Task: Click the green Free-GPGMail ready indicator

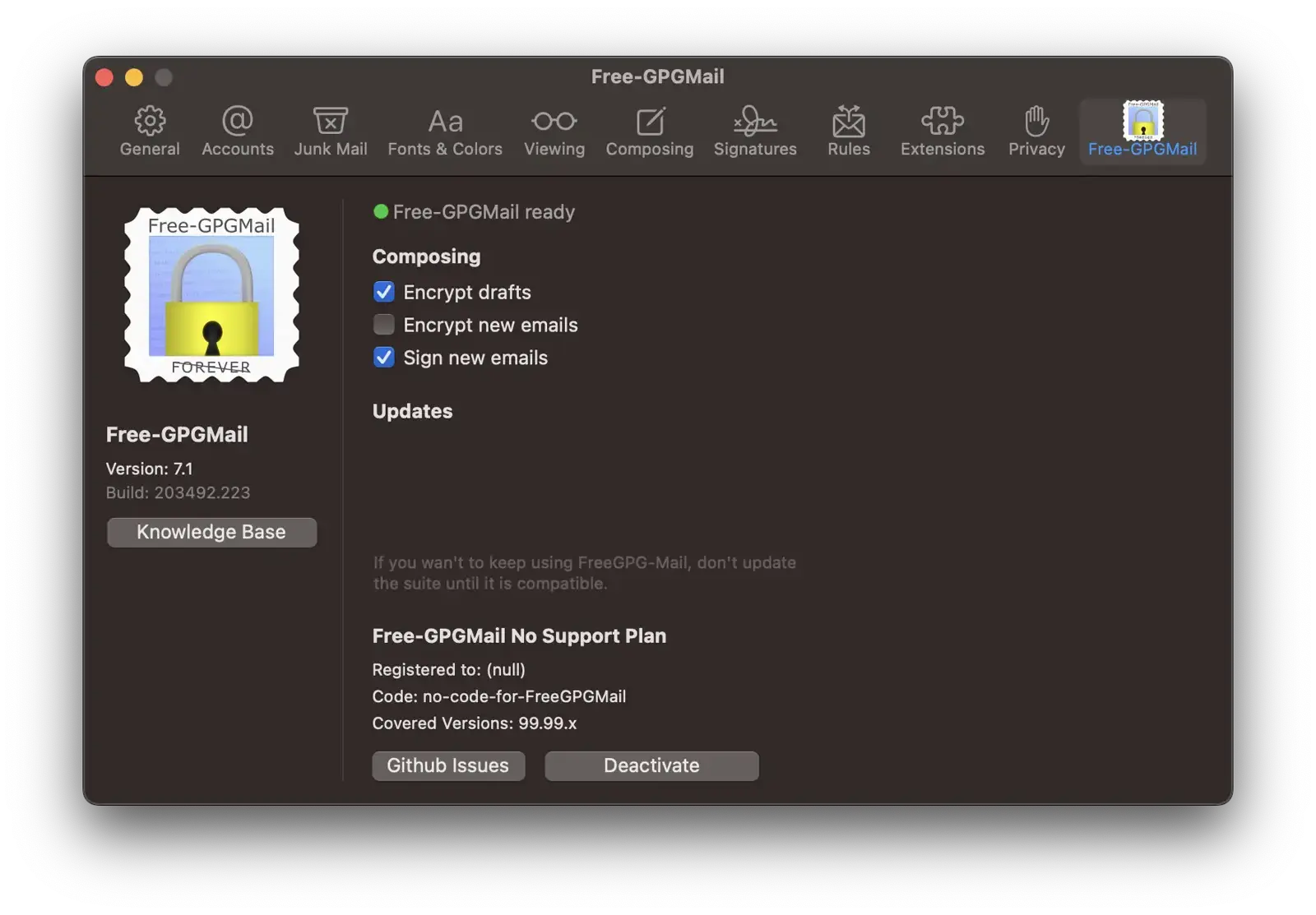Action: (380, 211)
